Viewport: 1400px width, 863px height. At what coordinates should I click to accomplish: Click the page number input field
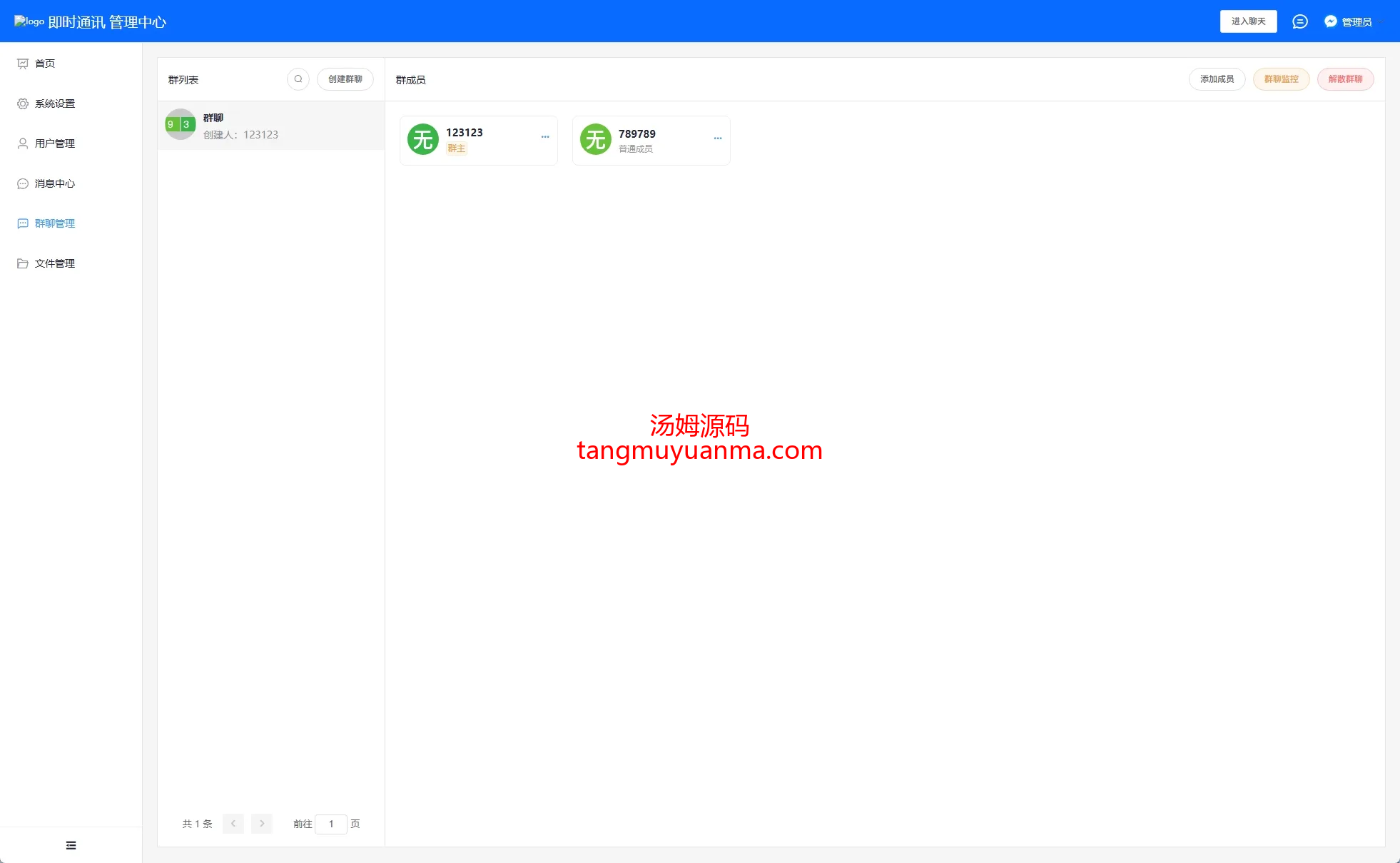[331, 824]
